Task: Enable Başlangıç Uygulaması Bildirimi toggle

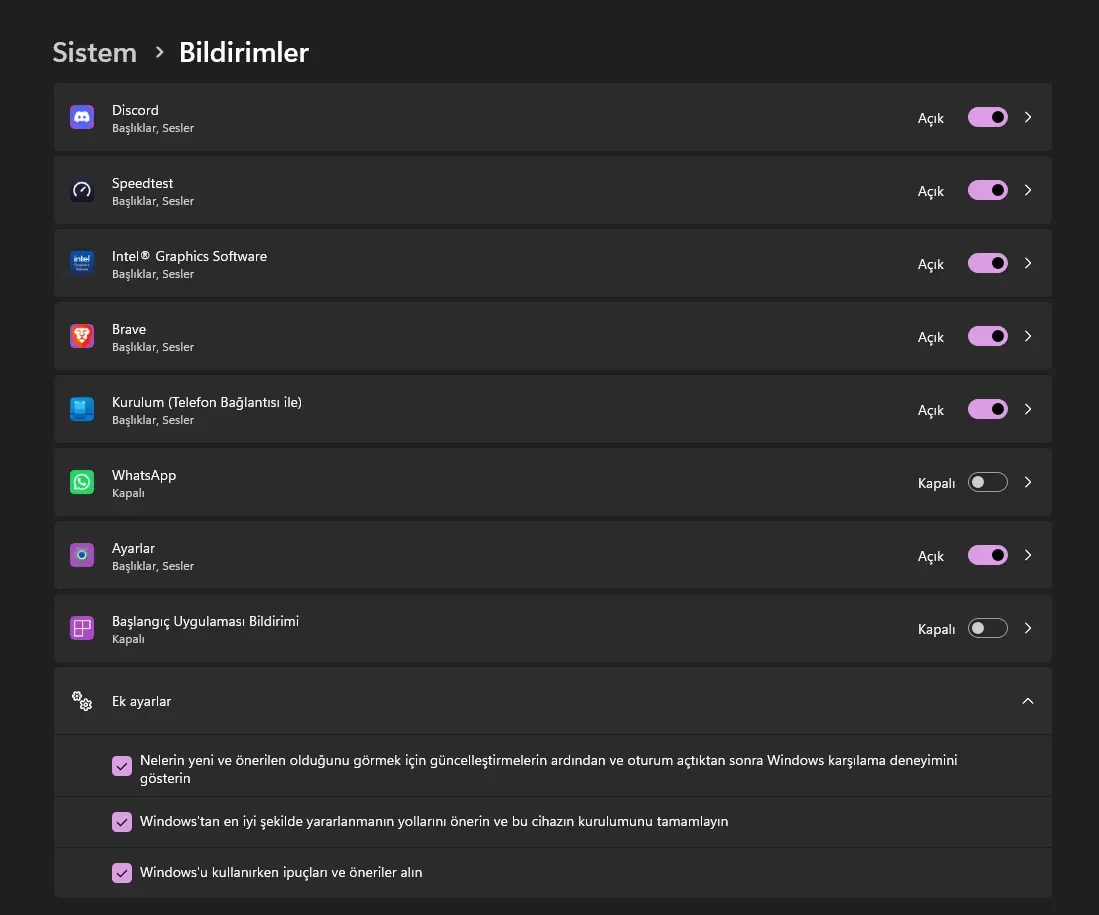Action: click(988, 628)
